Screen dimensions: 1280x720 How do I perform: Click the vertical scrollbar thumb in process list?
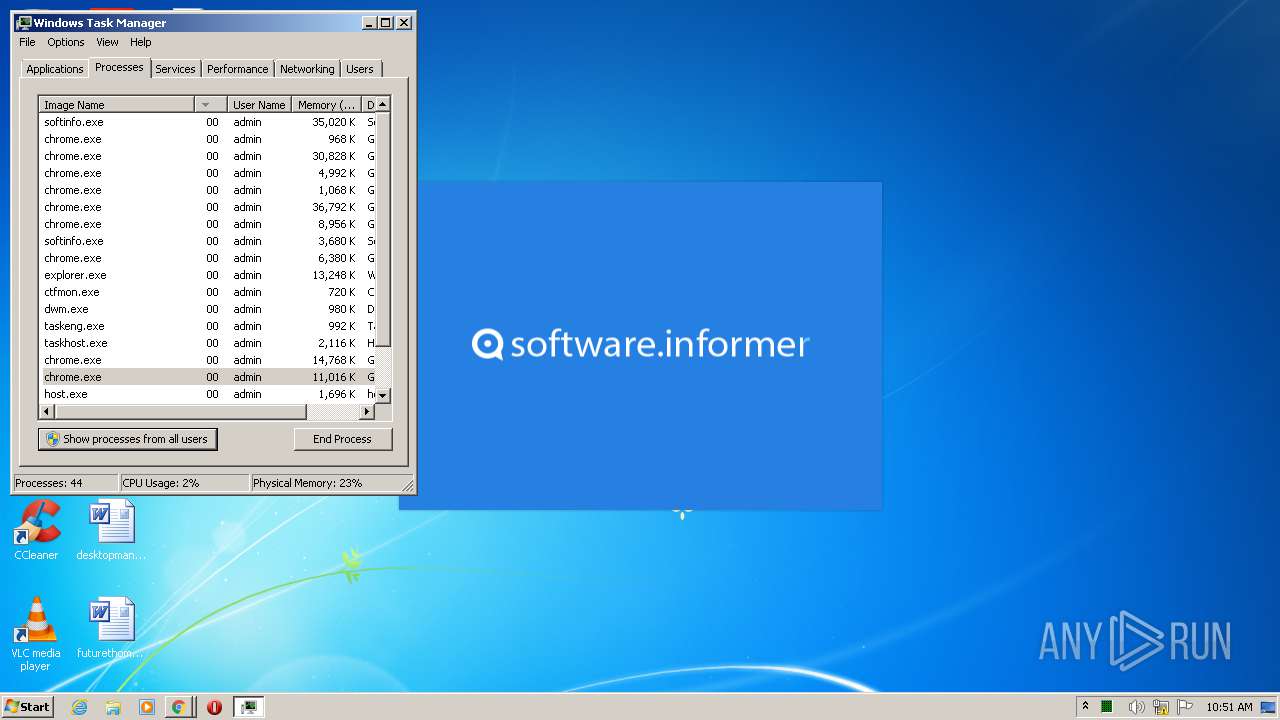tap(383, 229)
